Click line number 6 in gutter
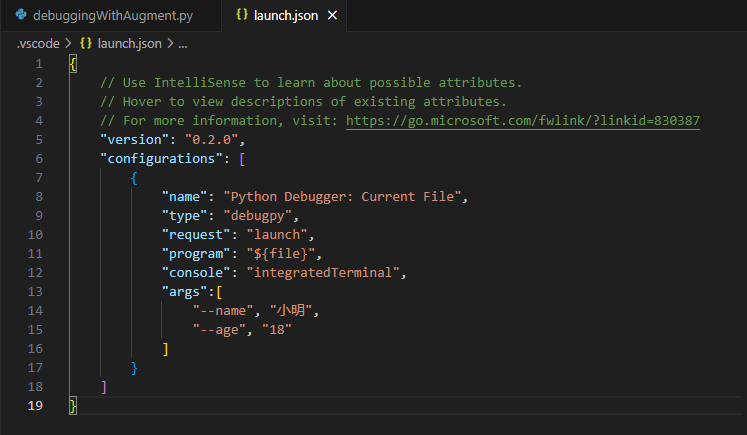Image resolution: width=747 pixels, height=435 pixels. (x=39, y=159)
